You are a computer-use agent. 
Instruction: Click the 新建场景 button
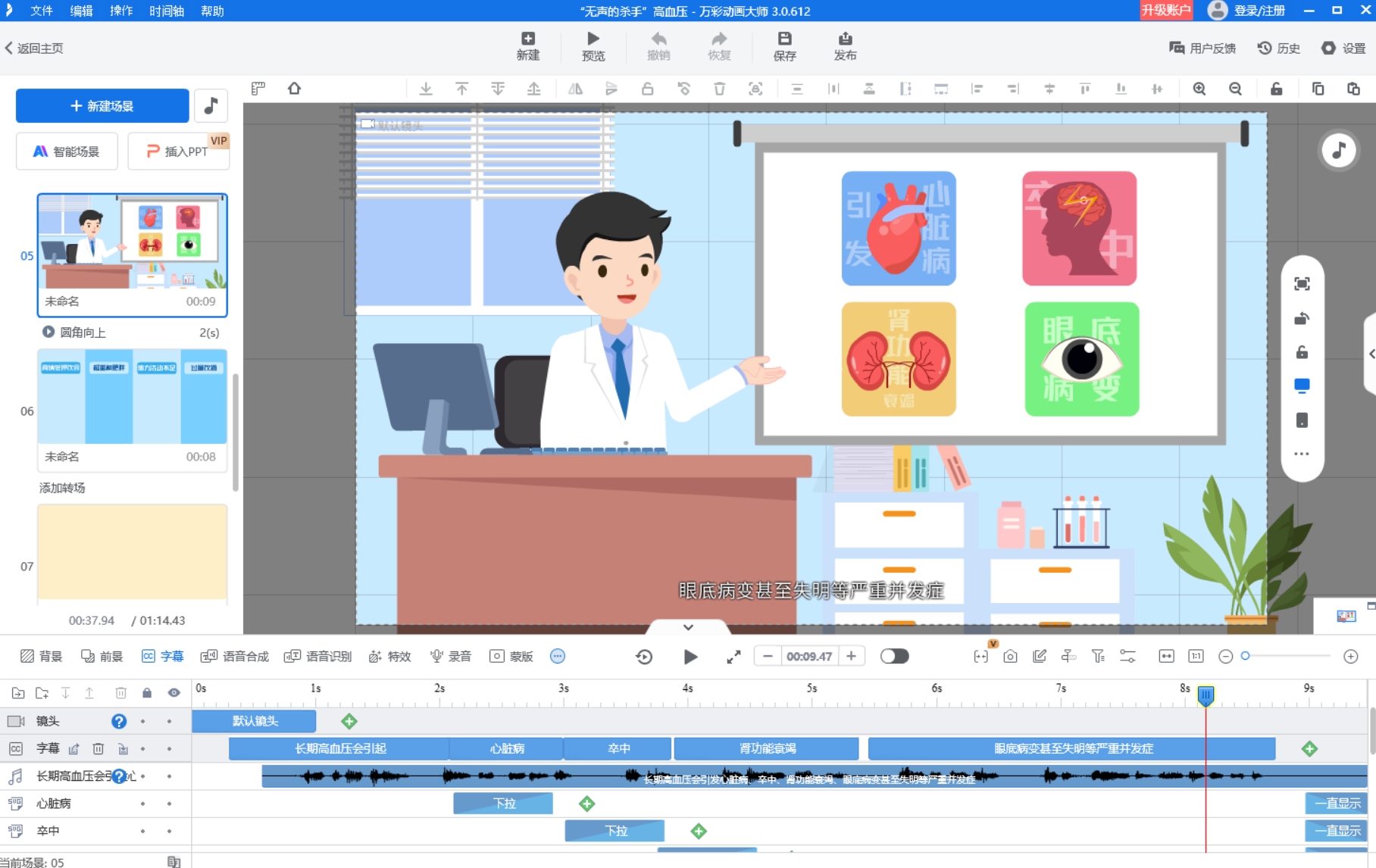pyautogui.click(x=102, y=106)
